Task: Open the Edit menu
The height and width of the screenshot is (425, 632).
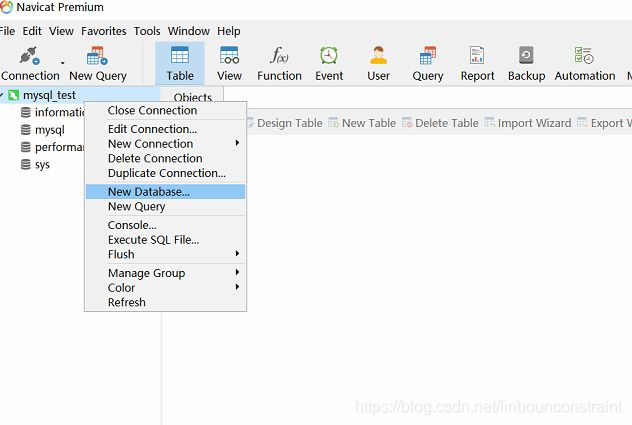Action: (32, 31)
